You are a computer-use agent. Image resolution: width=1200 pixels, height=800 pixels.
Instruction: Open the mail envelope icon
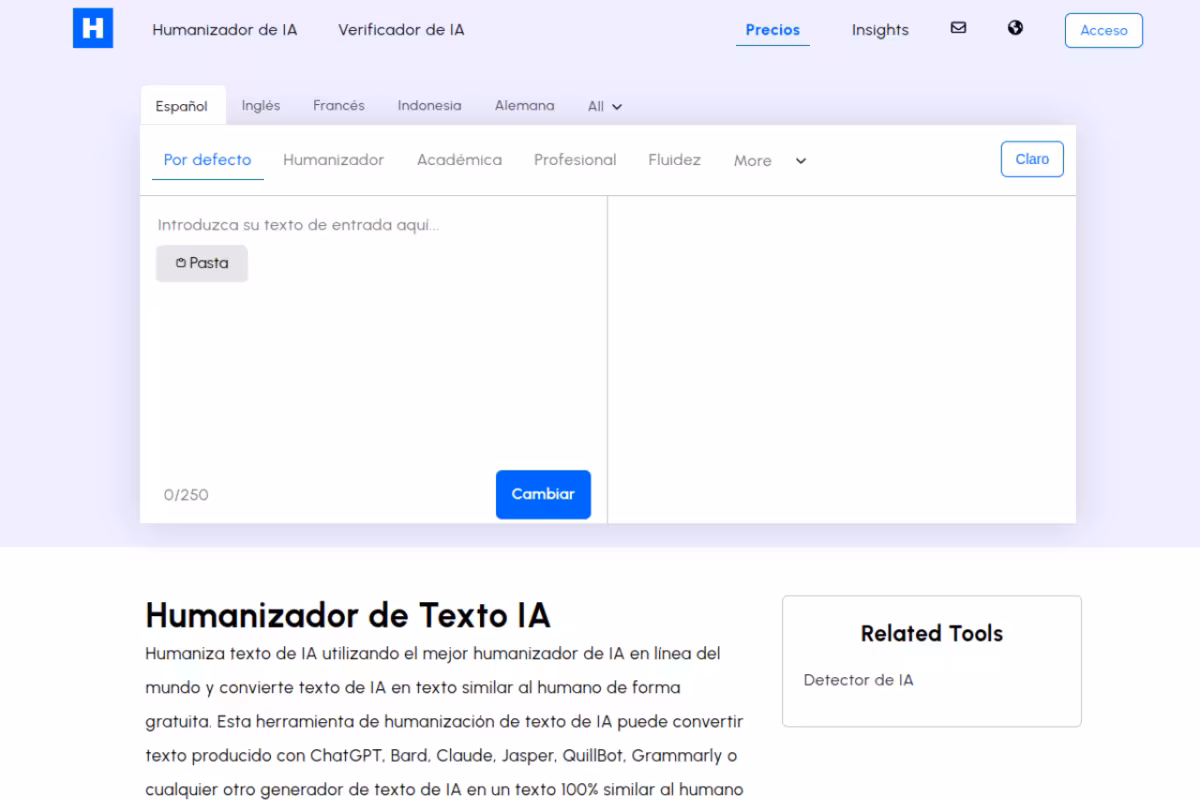(x=958, y=28)
